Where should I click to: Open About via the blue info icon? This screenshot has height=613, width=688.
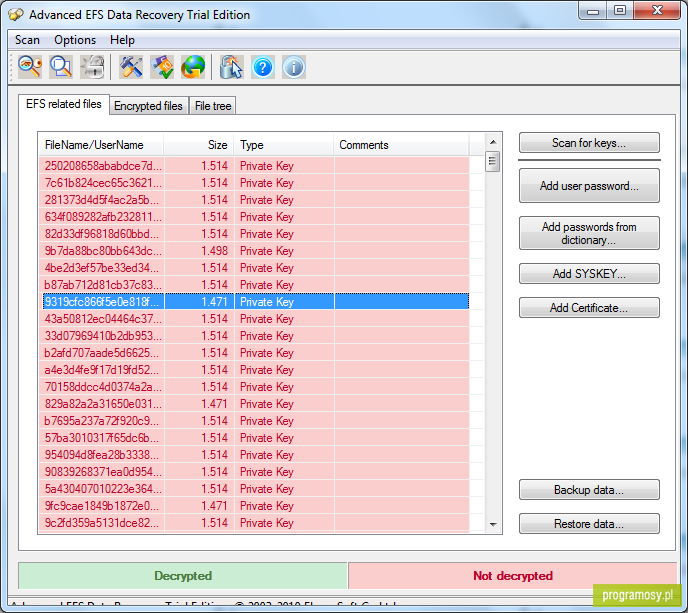[x=294, y=67]
